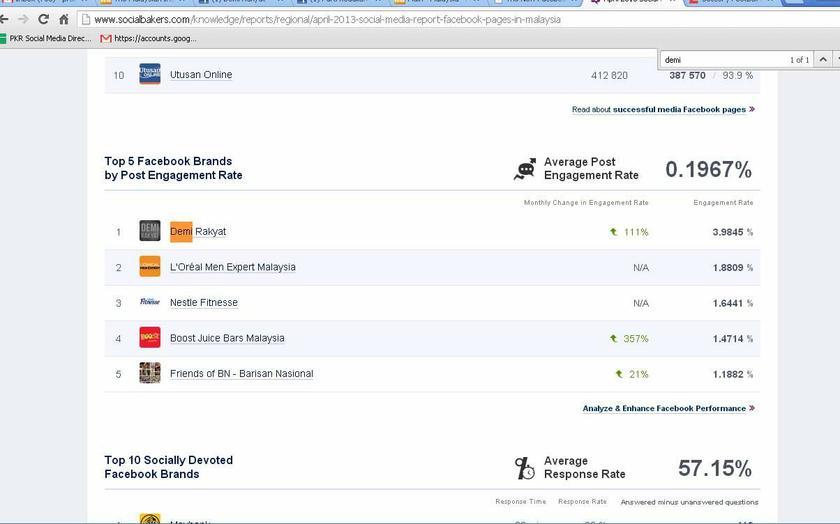Open Read about successful media Facebook pages

[663, 109]
